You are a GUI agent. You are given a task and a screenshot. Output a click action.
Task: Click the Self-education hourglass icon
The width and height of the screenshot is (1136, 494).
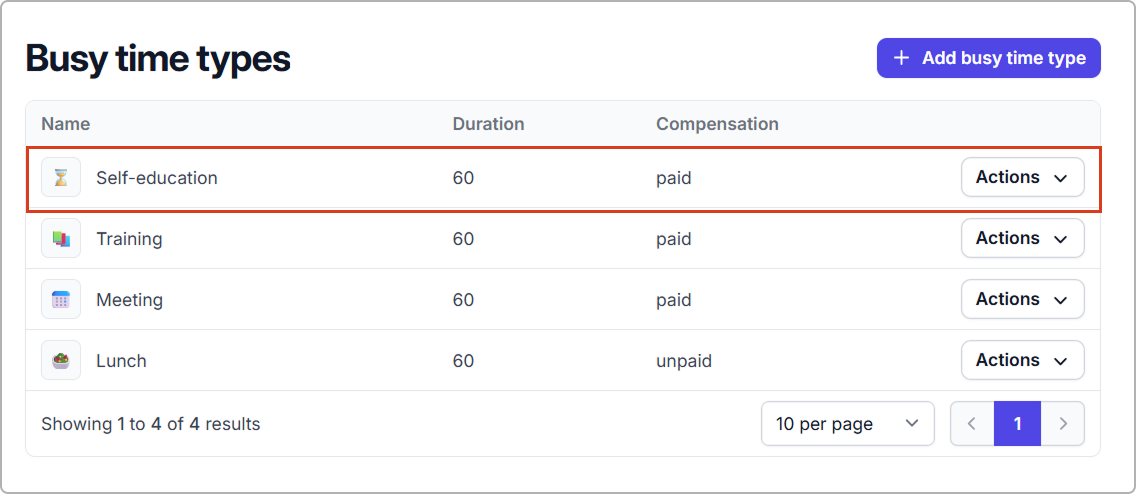coord(61,178)
